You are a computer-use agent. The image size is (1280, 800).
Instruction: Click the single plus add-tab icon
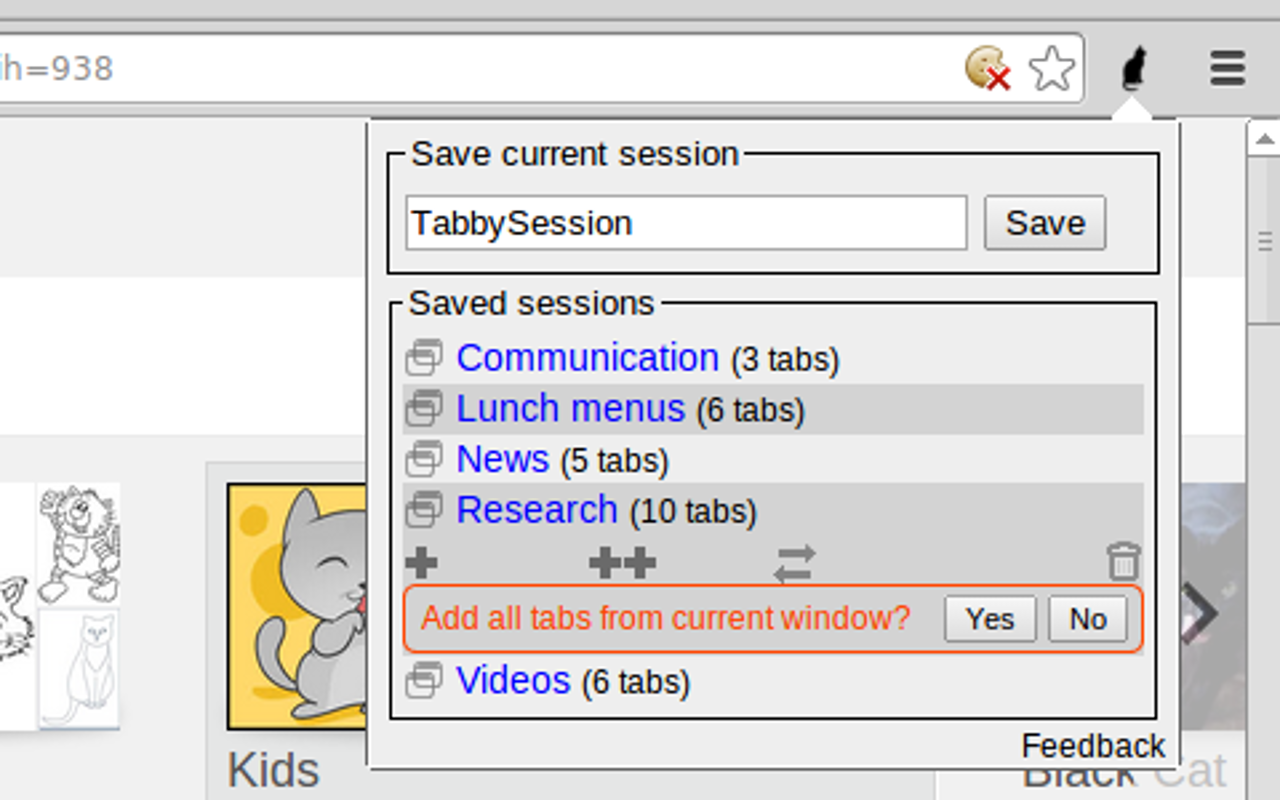[422, 562]
